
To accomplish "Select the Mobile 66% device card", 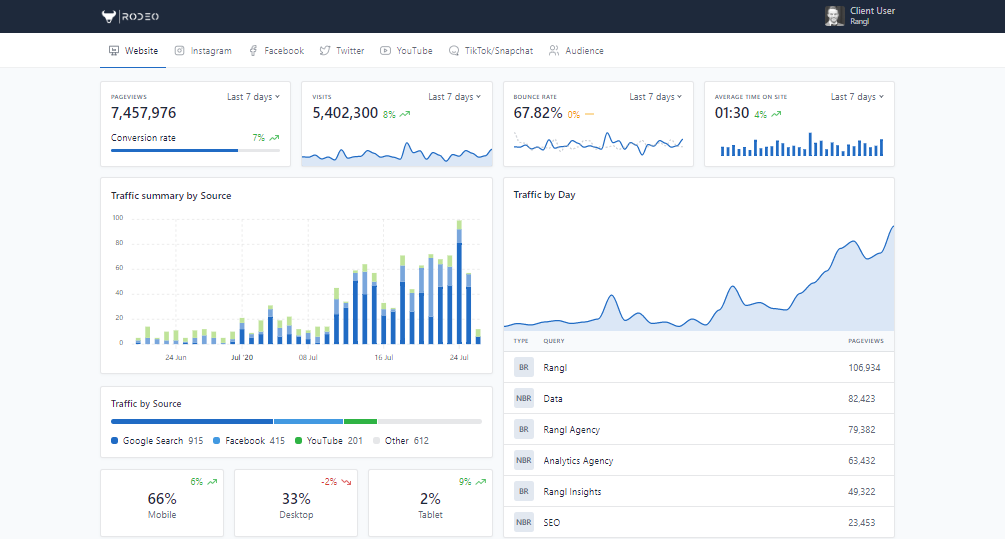I will 162,503.
